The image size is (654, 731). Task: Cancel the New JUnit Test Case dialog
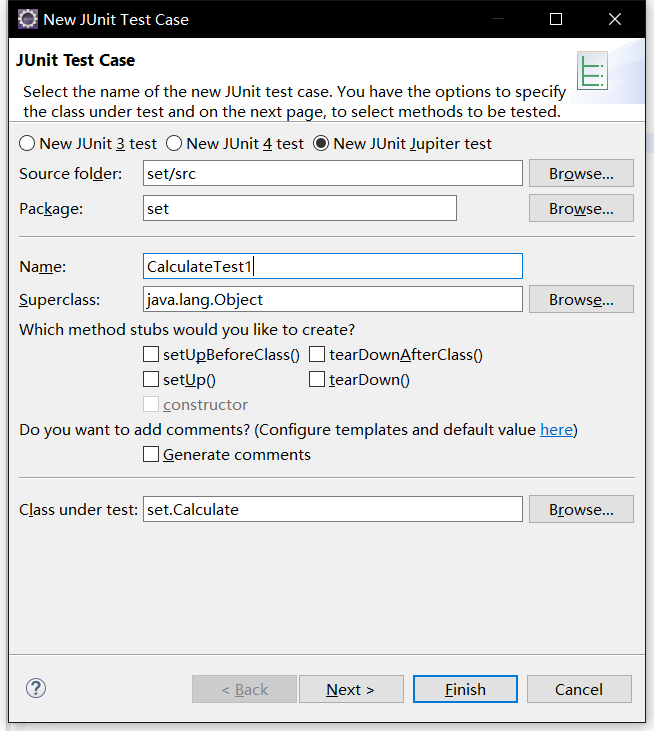[579, 689]
